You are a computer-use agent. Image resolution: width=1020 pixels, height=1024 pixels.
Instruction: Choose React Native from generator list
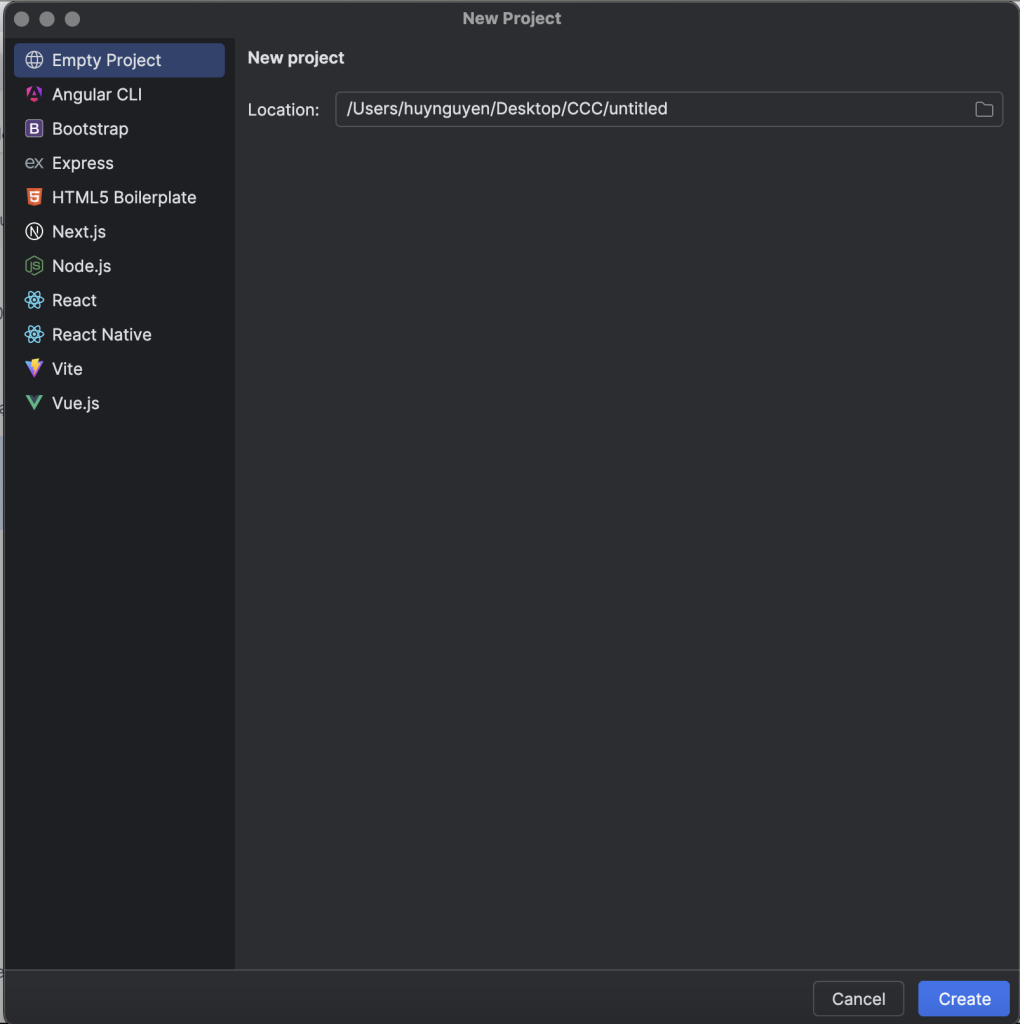(101, 335)
